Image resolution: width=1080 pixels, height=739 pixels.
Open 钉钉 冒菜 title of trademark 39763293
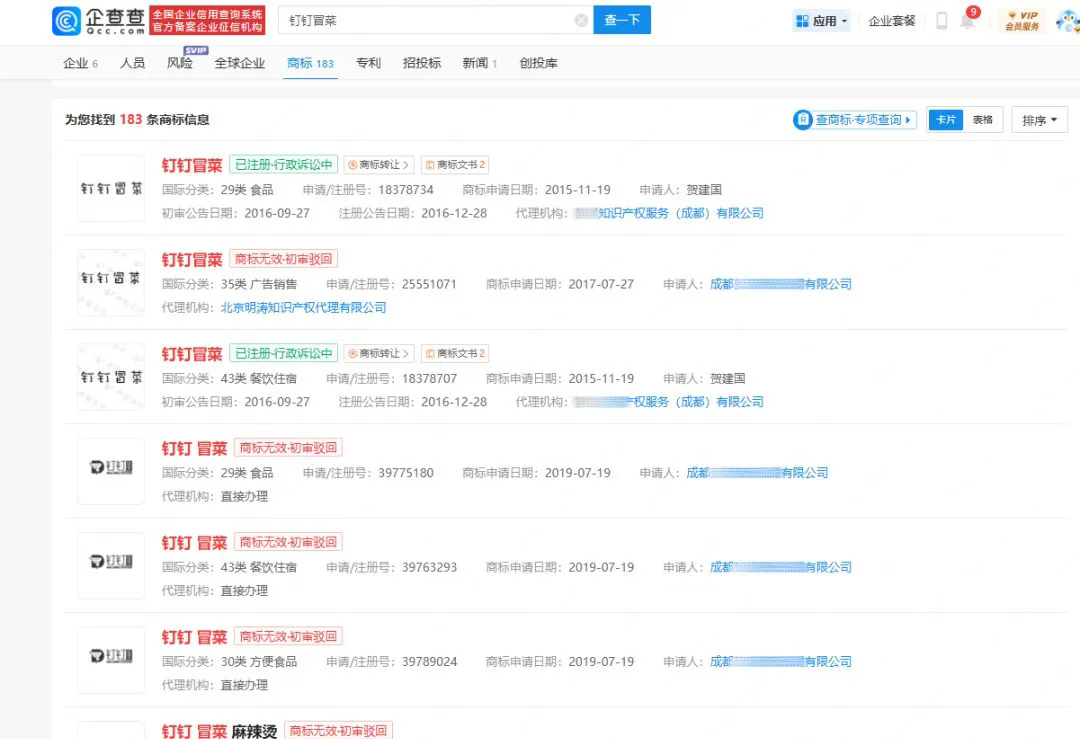click(194, 543)
